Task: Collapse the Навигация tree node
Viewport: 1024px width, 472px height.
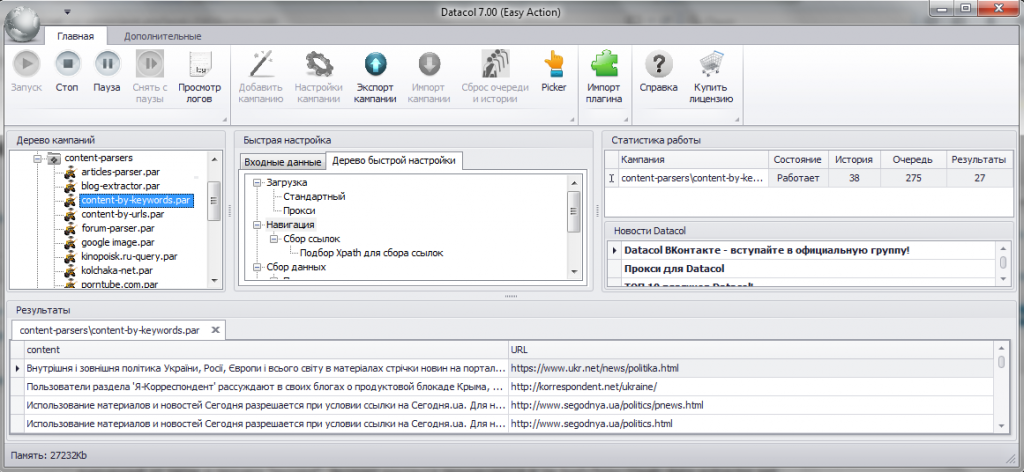Action: coord(257,225)
